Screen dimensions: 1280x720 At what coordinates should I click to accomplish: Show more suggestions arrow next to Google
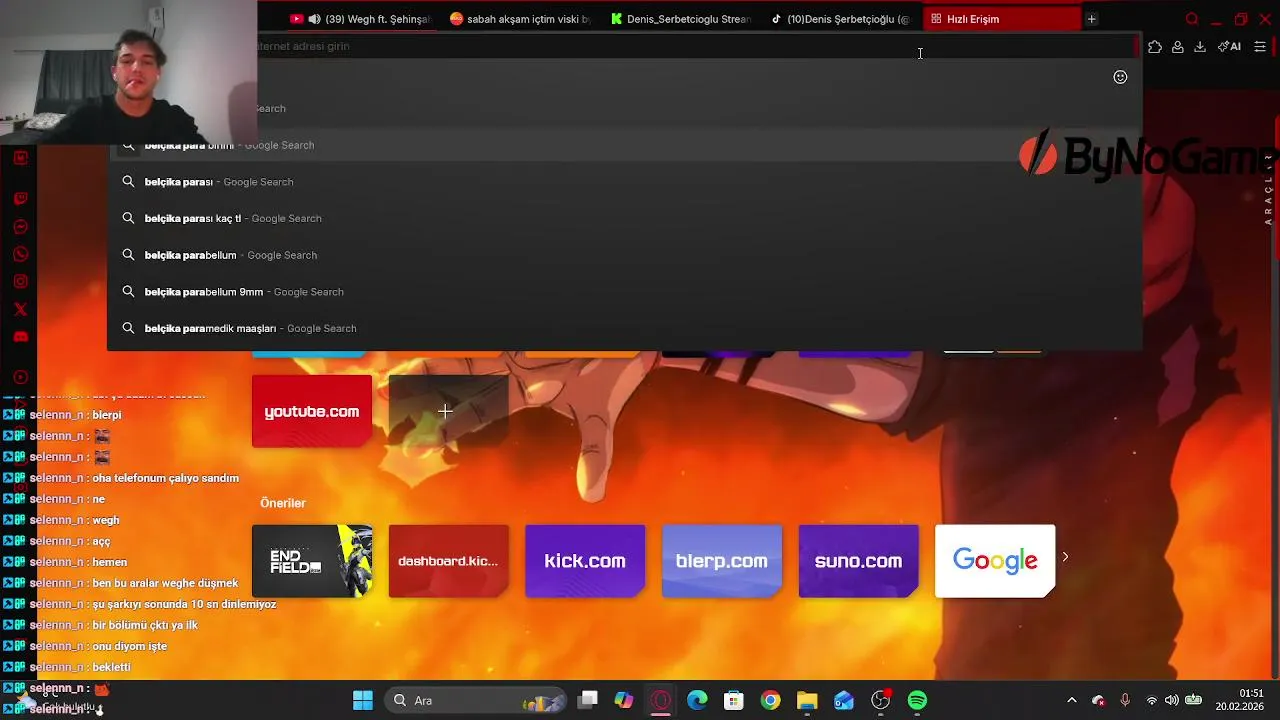1065,557
